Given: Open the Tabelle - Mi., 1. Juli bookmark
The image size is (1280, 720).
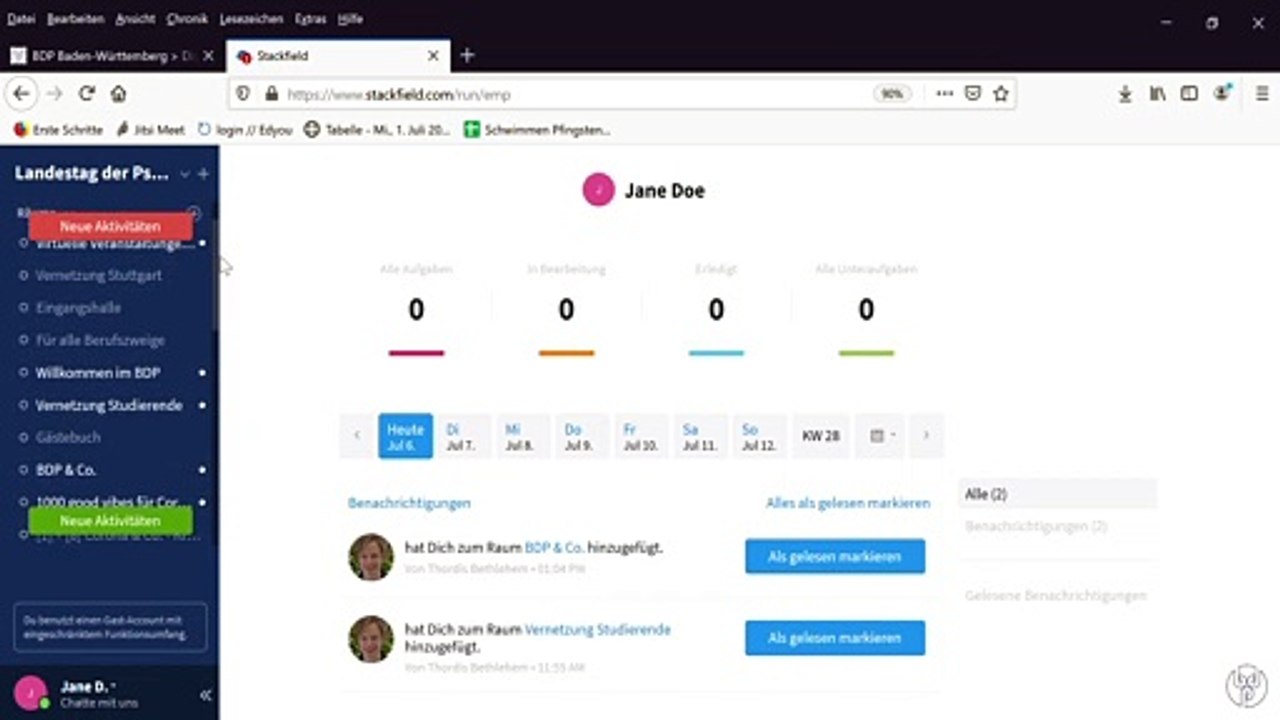Looking at the screenshot, I should (x=378, y=130).
